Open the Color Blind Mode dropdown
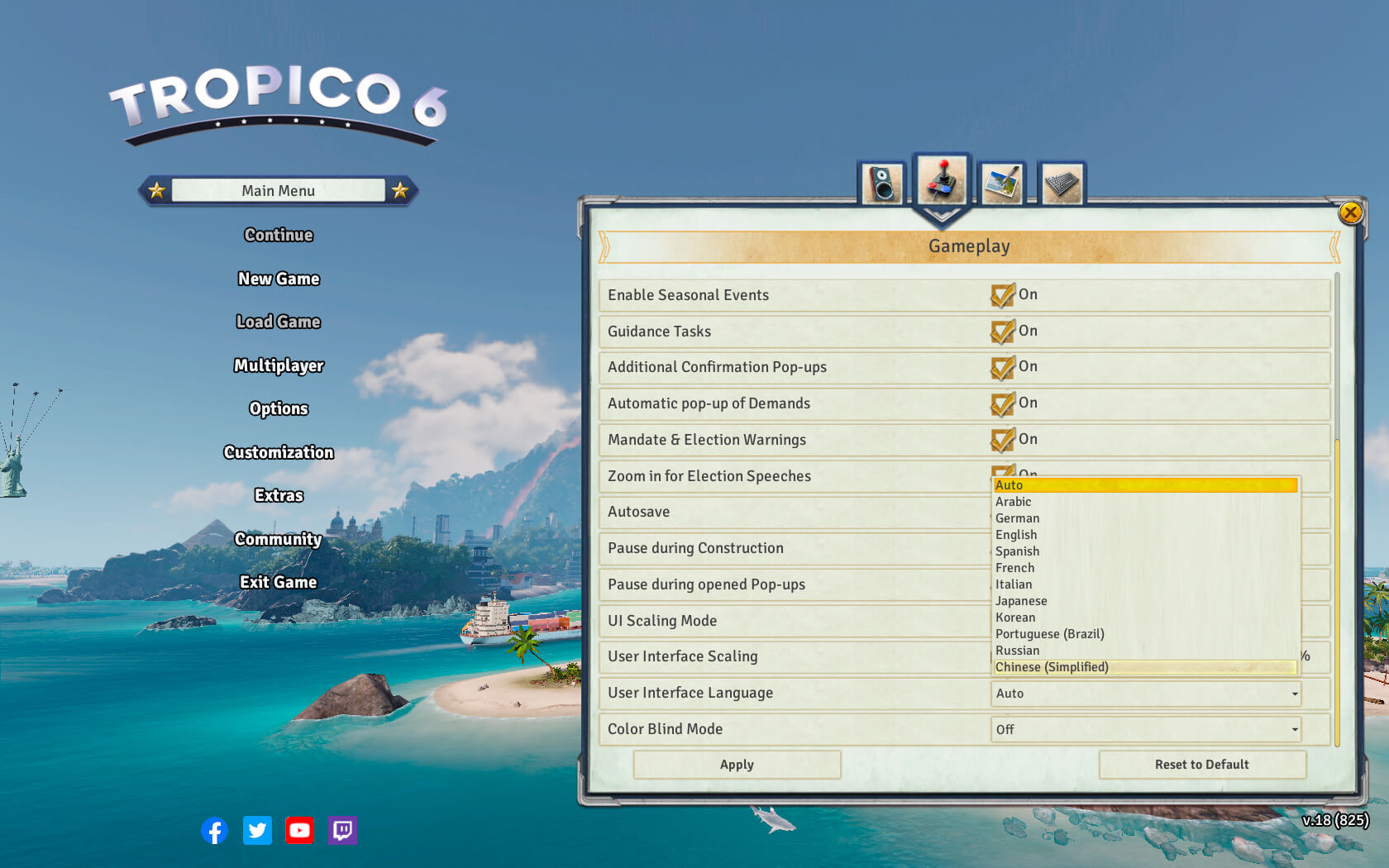Viewport: 1389px width, 868px height. 1146,729
